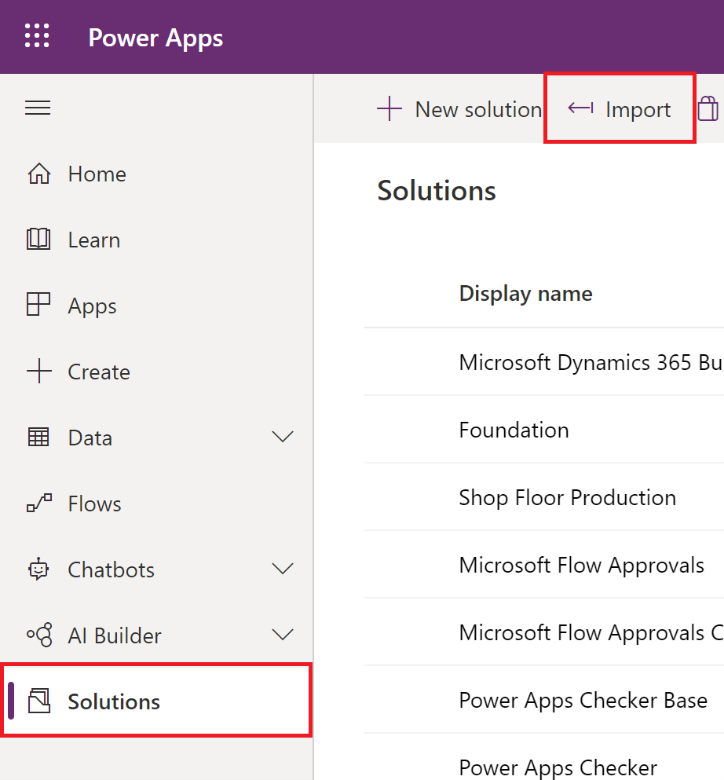
Task: Click the New solution button
Action: (x=459, y=109)
